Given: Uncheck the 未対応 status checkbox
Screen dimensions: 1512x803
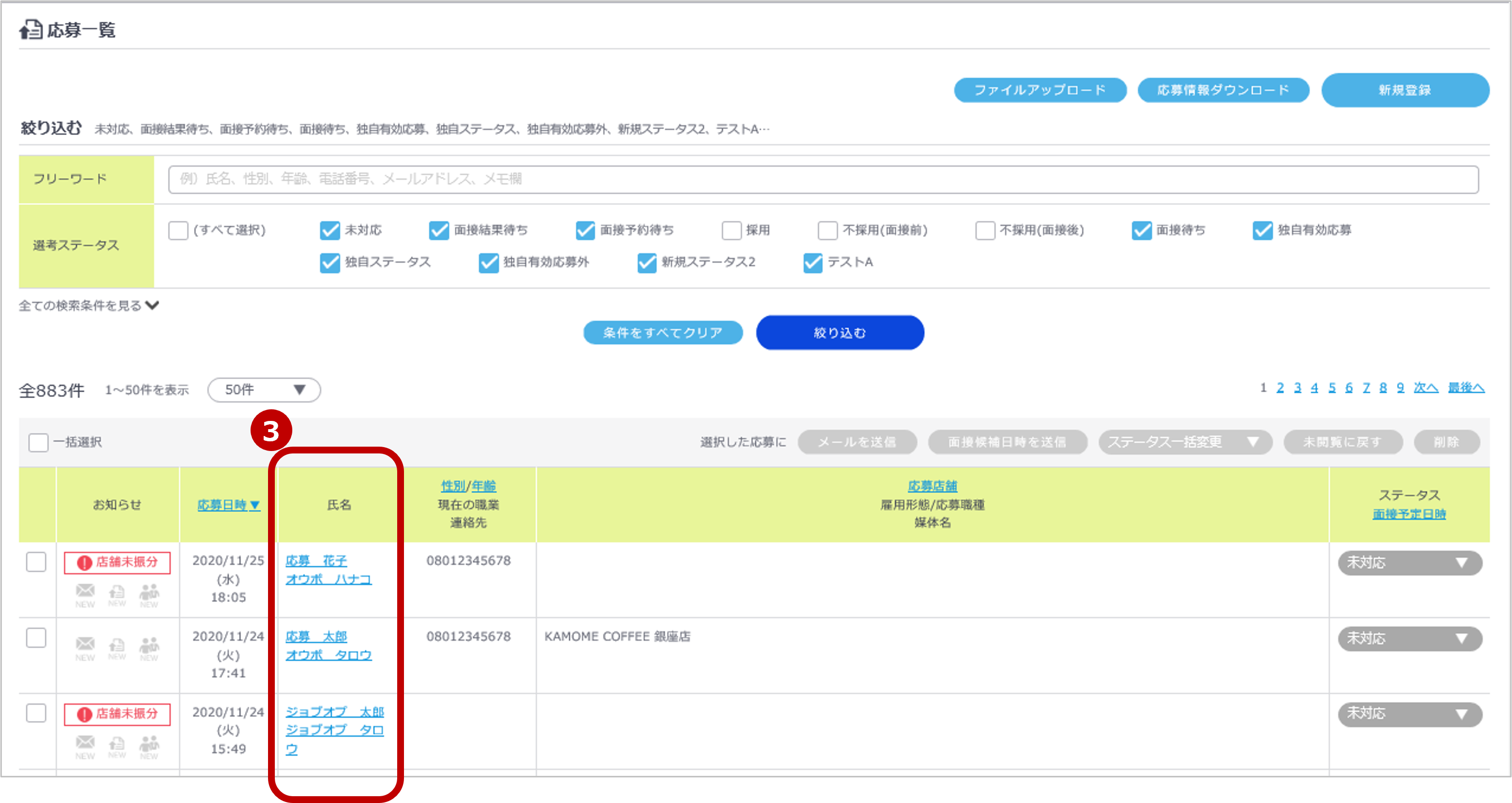Looking at the screenshot, I should (330, 230).
